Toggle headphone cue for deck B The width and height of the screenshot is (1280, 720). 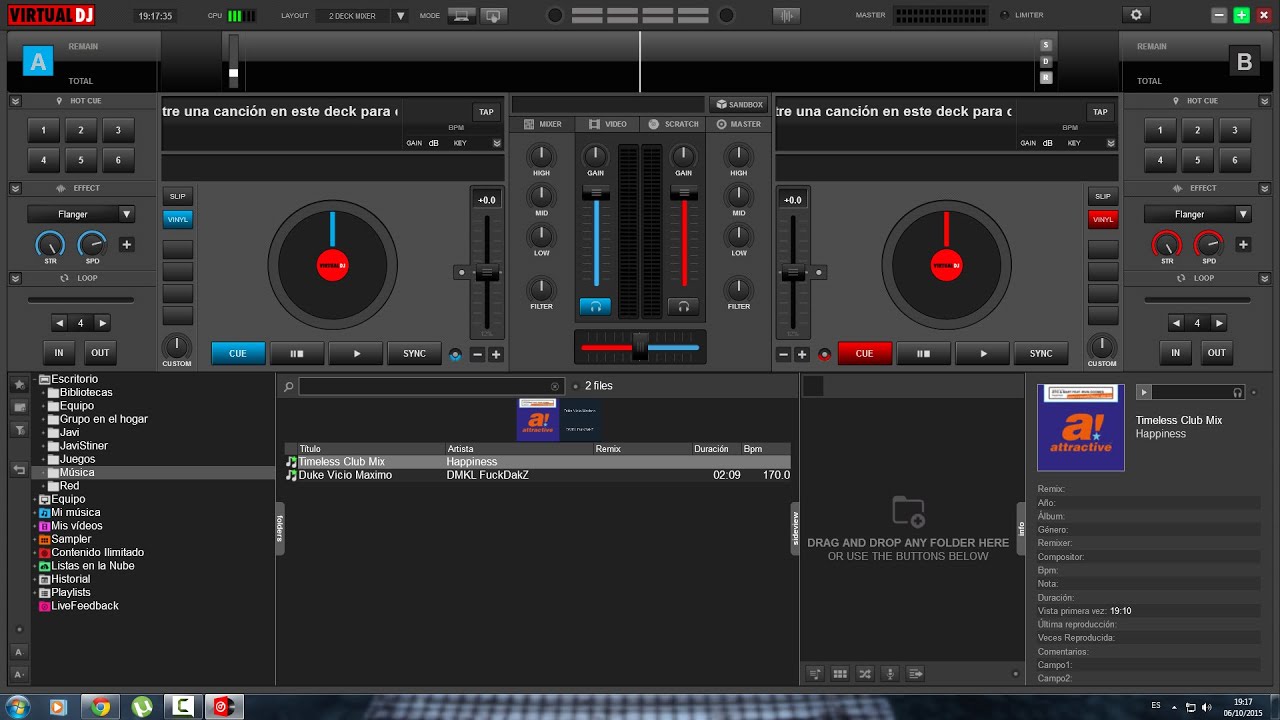point(683,307)
